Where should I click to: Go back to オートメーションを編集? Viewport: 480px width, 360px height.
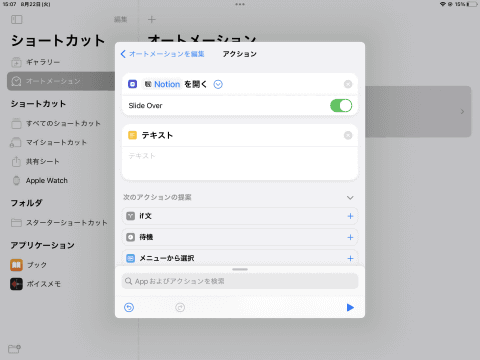[x=163, y=54]
